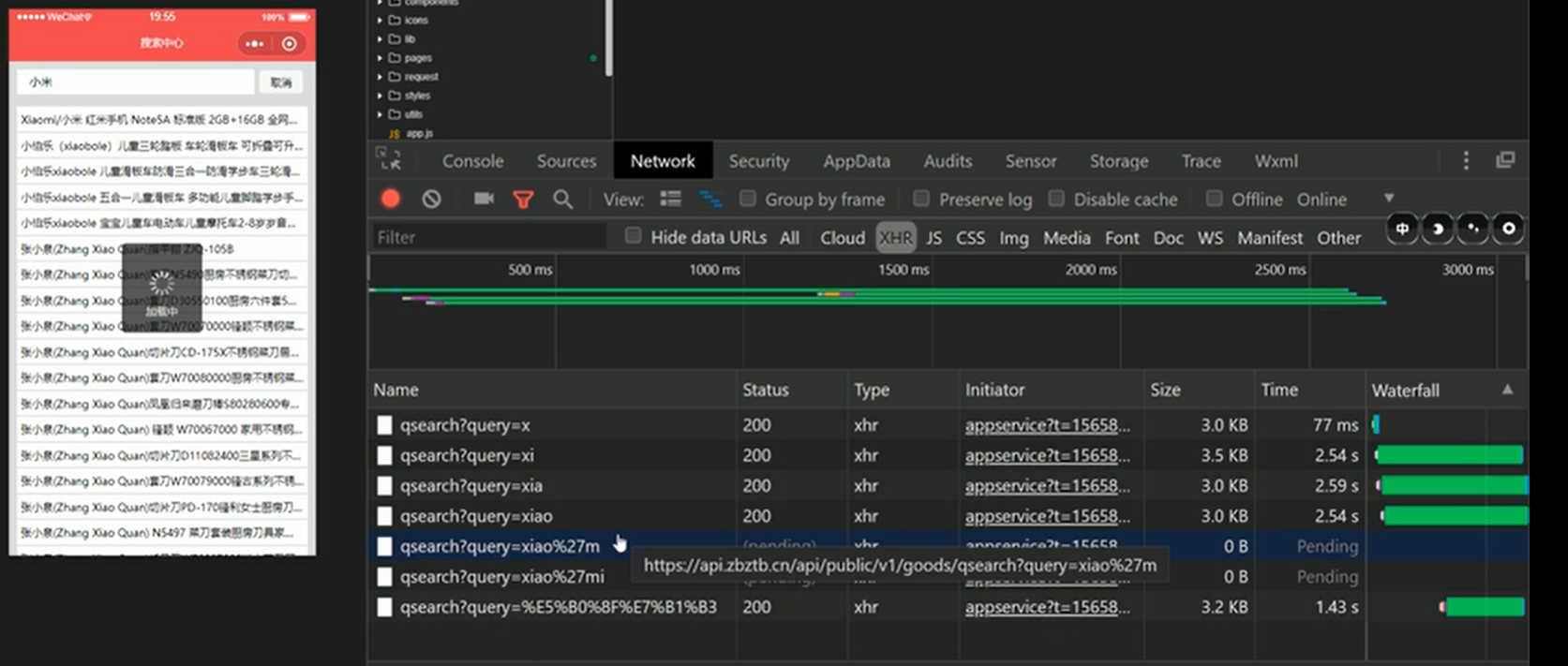Expand the lib folder
Viewport: 1568px width, 666px height.
380,38
